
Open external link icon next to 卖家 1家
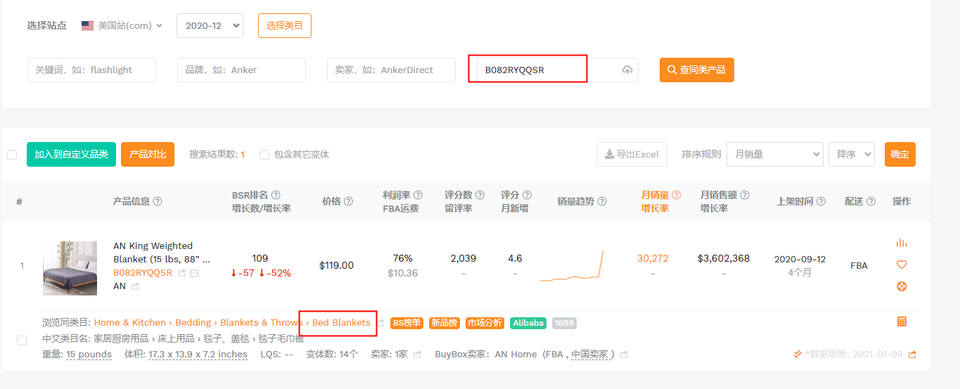(418, 355)
